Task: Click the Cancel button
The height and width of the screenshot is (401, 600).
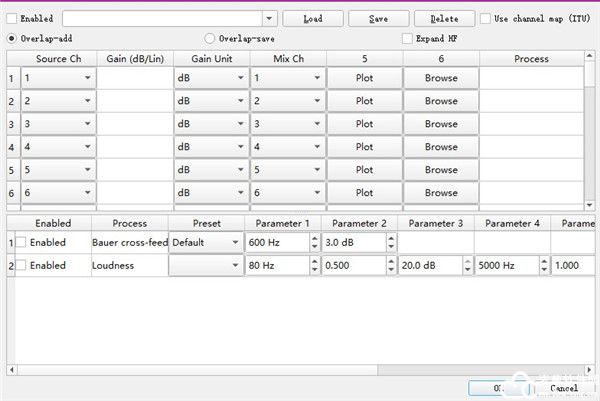Action: 562,388
